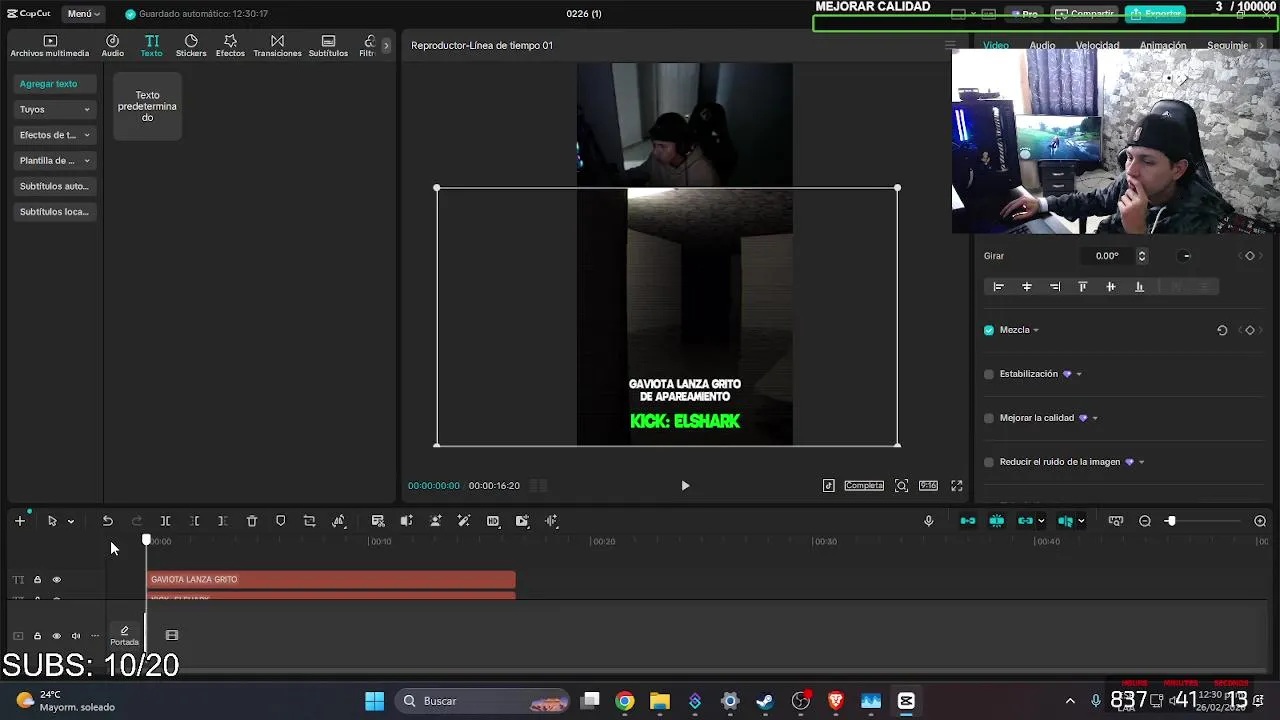Open the linkage options dropdown arrow
Image resolution: width=1280 pixels, height=720 pixels.
pos(1041,521)
